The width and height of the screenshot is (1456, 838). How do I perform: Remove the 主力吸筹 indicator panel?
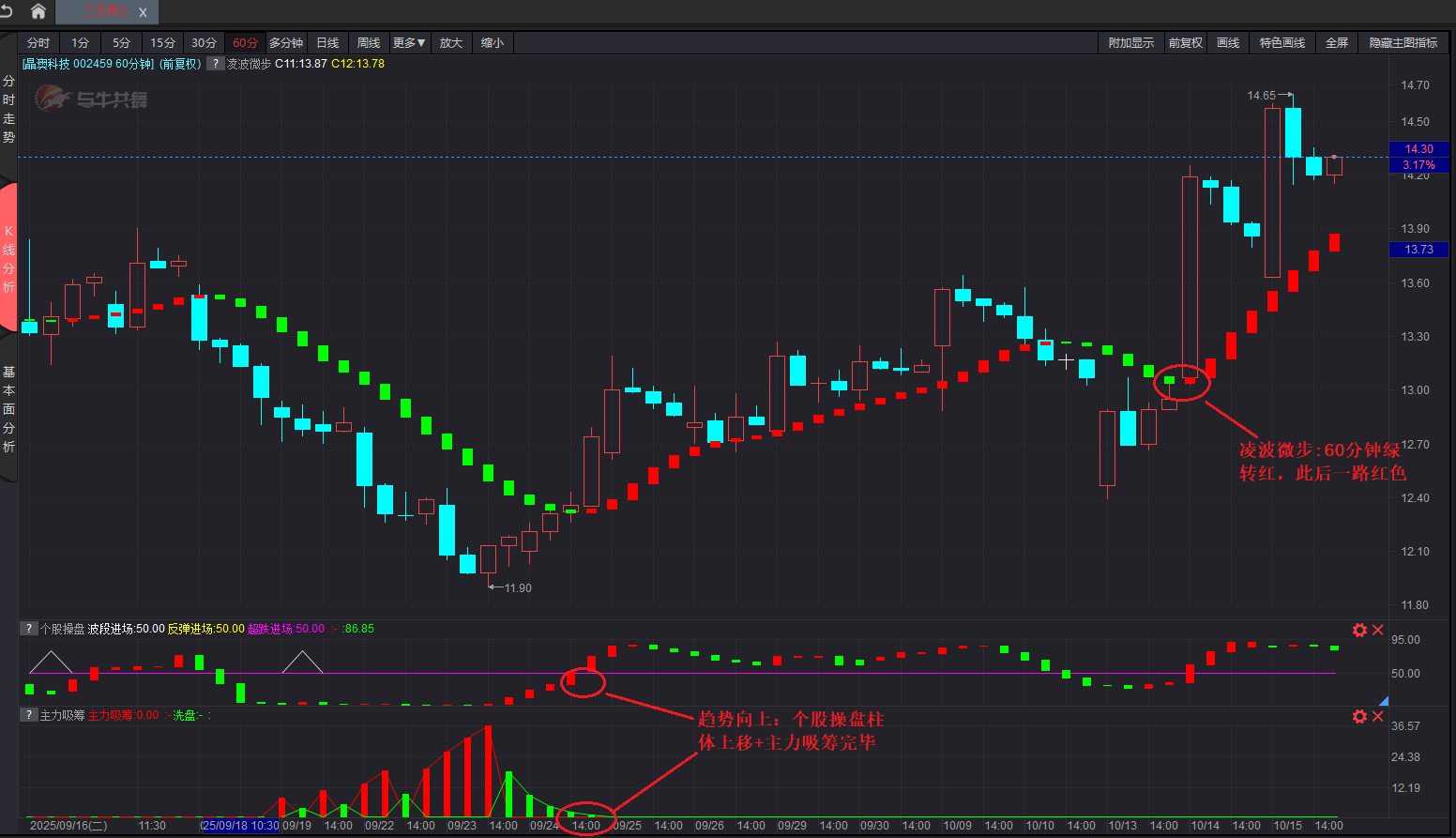pyautogui.click(x=1378, y=716)
